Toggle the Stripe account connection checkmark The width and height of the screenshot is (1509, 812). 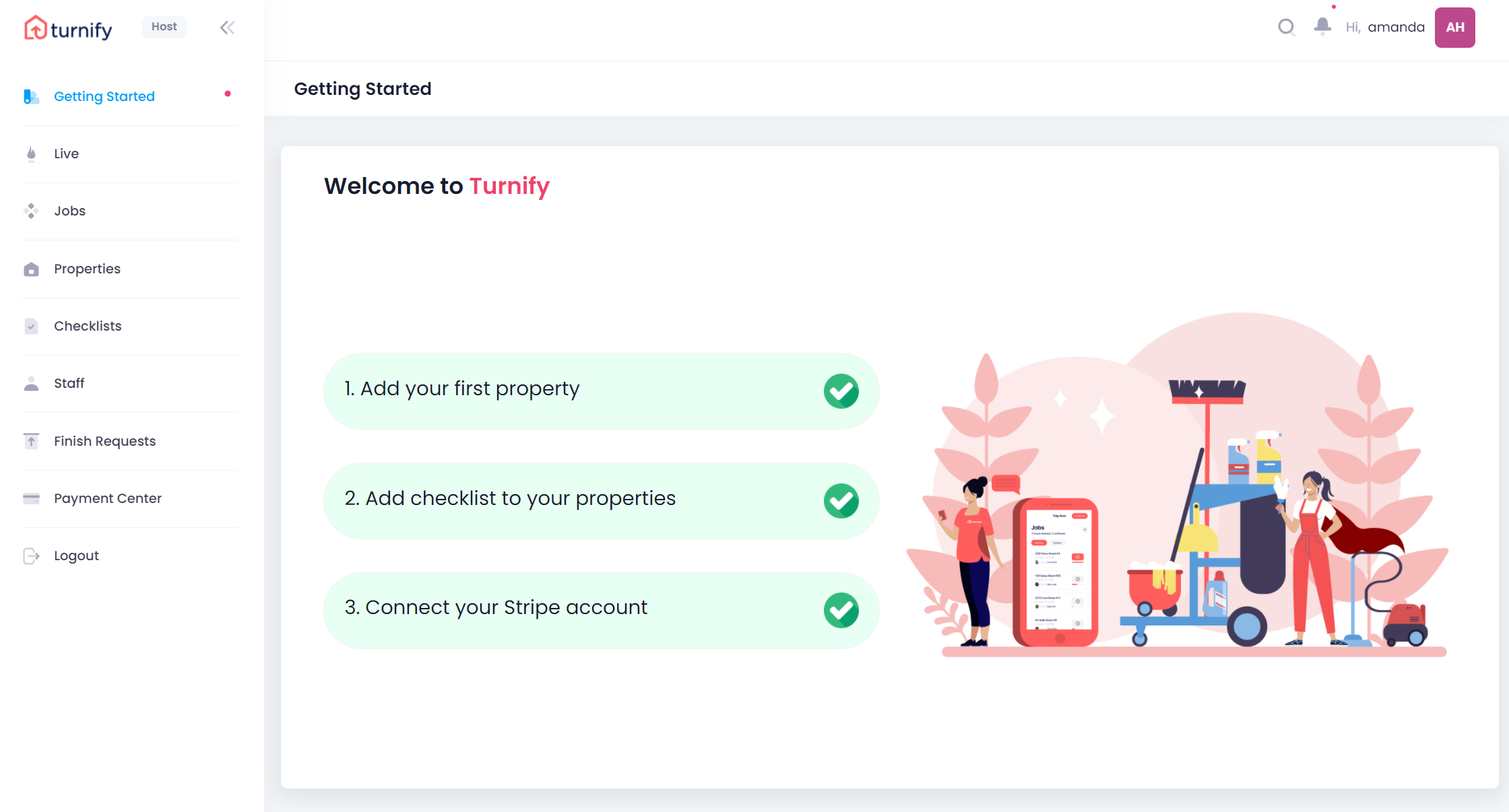841,610
